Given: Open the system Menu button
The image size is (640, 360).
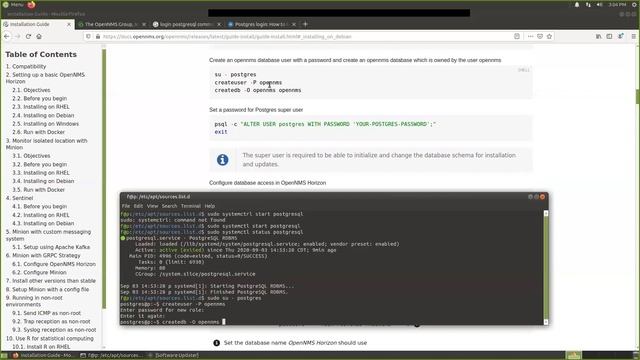Looking at the screenshot, I should click(x=13, y=4).
